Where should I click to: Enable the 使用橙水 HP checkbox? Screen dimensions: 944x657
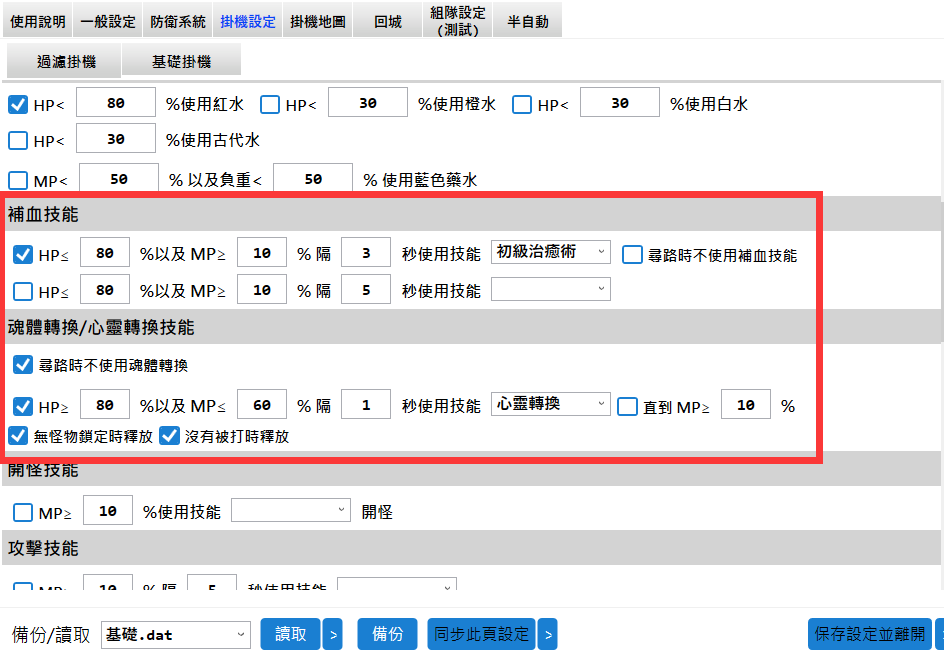click(270, 104)
